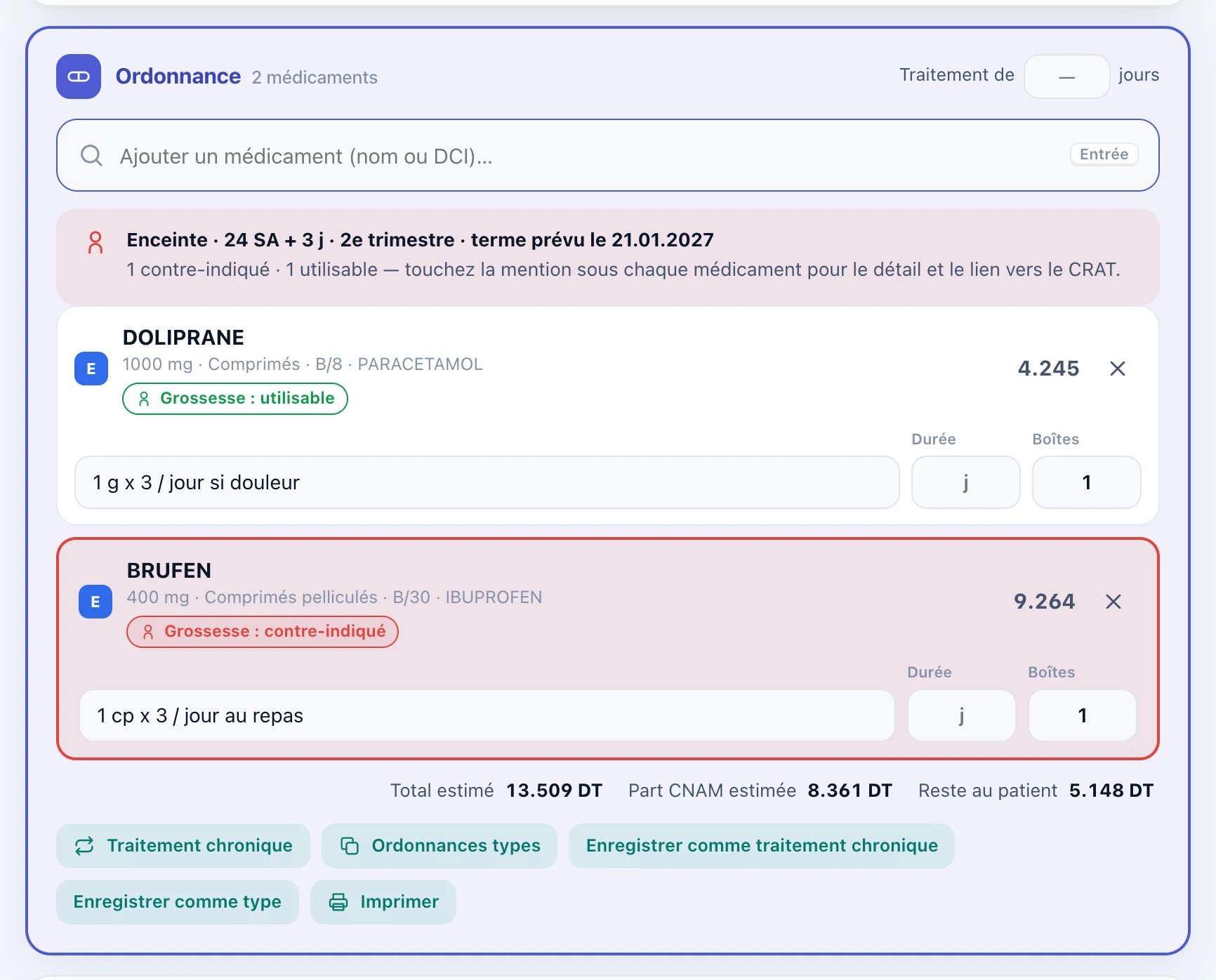
Task: Click the DOLIPRANE drug name
Action: pyautogui.click(x=183, y=338)
